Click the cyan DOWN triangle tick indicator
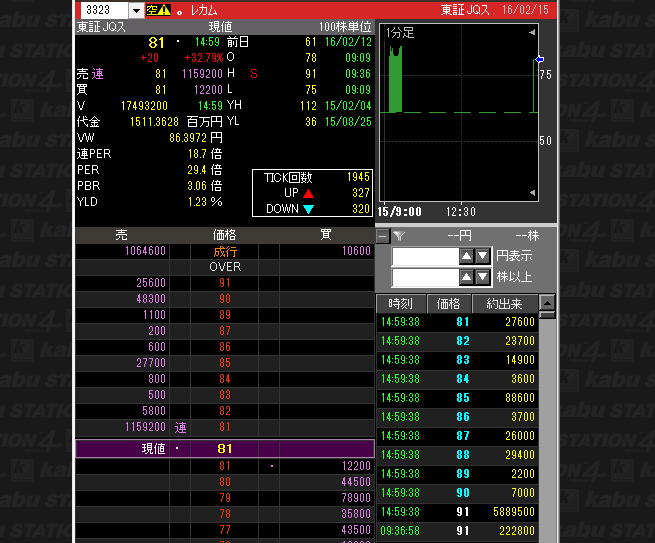The height and width of the screenshot is (543, 655). click(x=308, y=209)
